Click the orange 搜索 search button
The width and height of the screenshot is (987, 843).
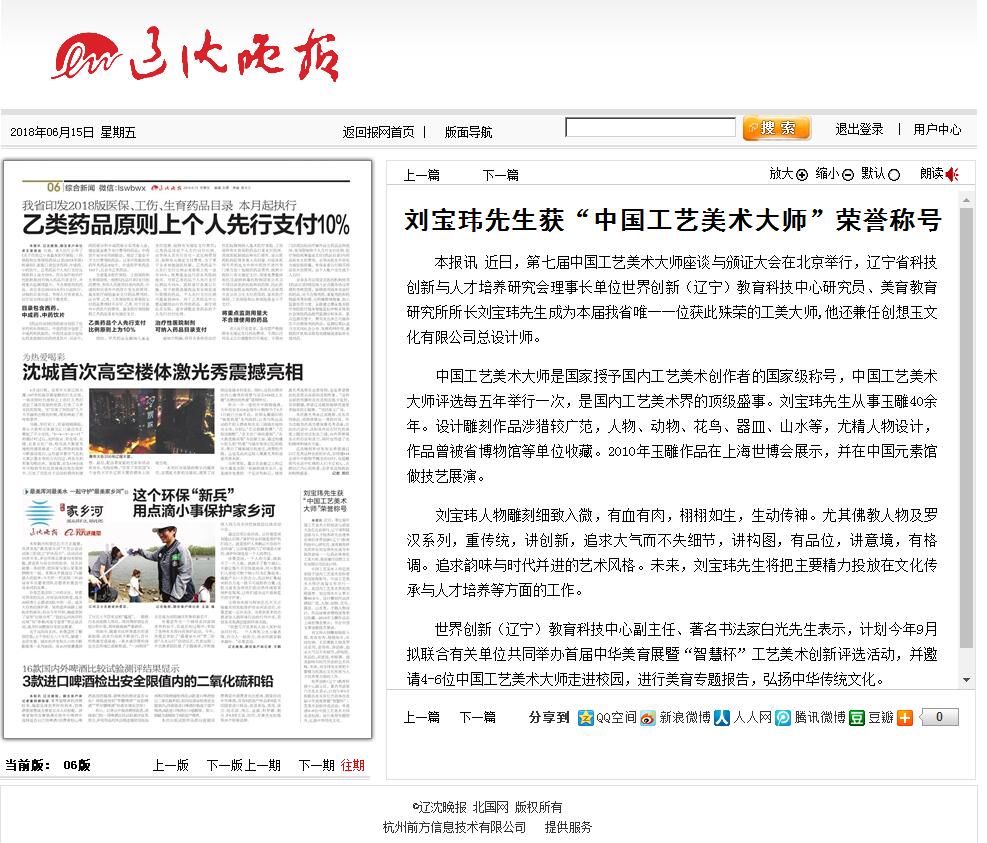click(777, 128)
